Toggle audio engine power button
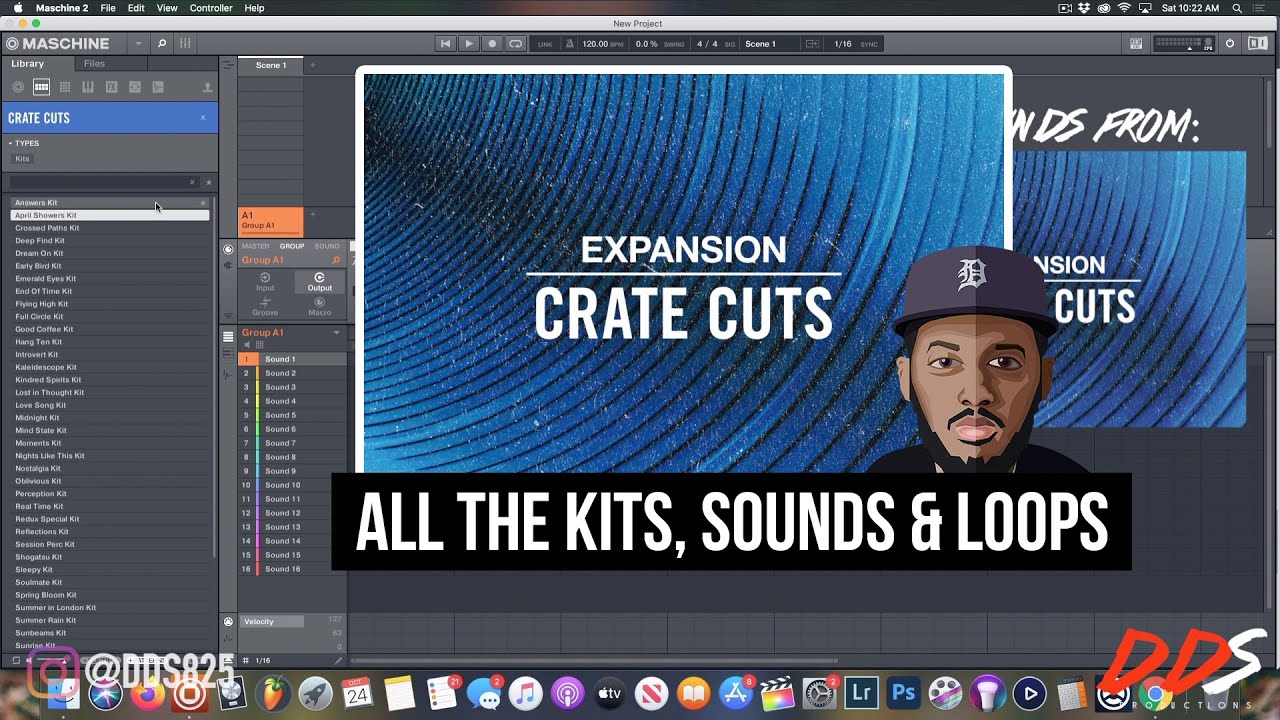The height and width of the screenshot is (720, 1280). point(1230,44)
